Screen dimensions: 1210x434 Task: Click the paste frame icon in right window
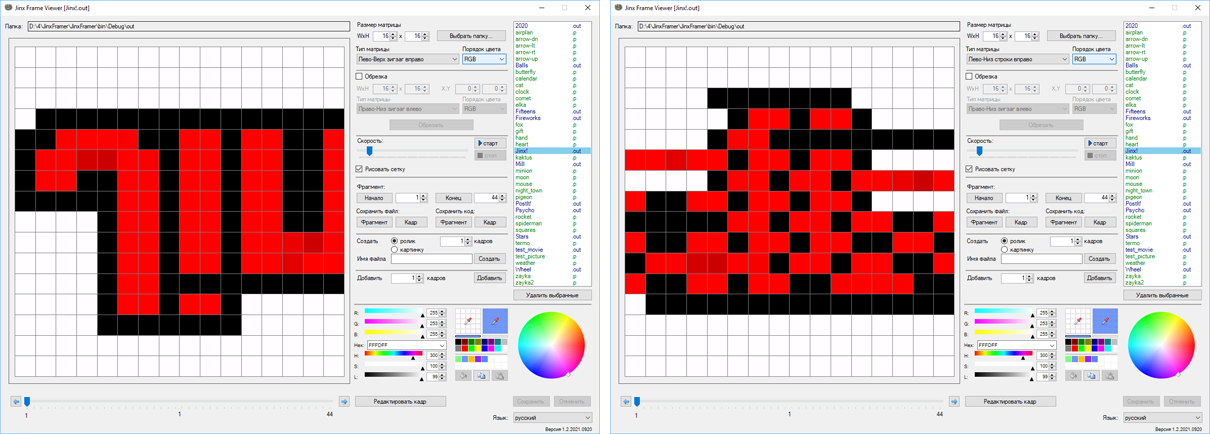pos(1110,376)
